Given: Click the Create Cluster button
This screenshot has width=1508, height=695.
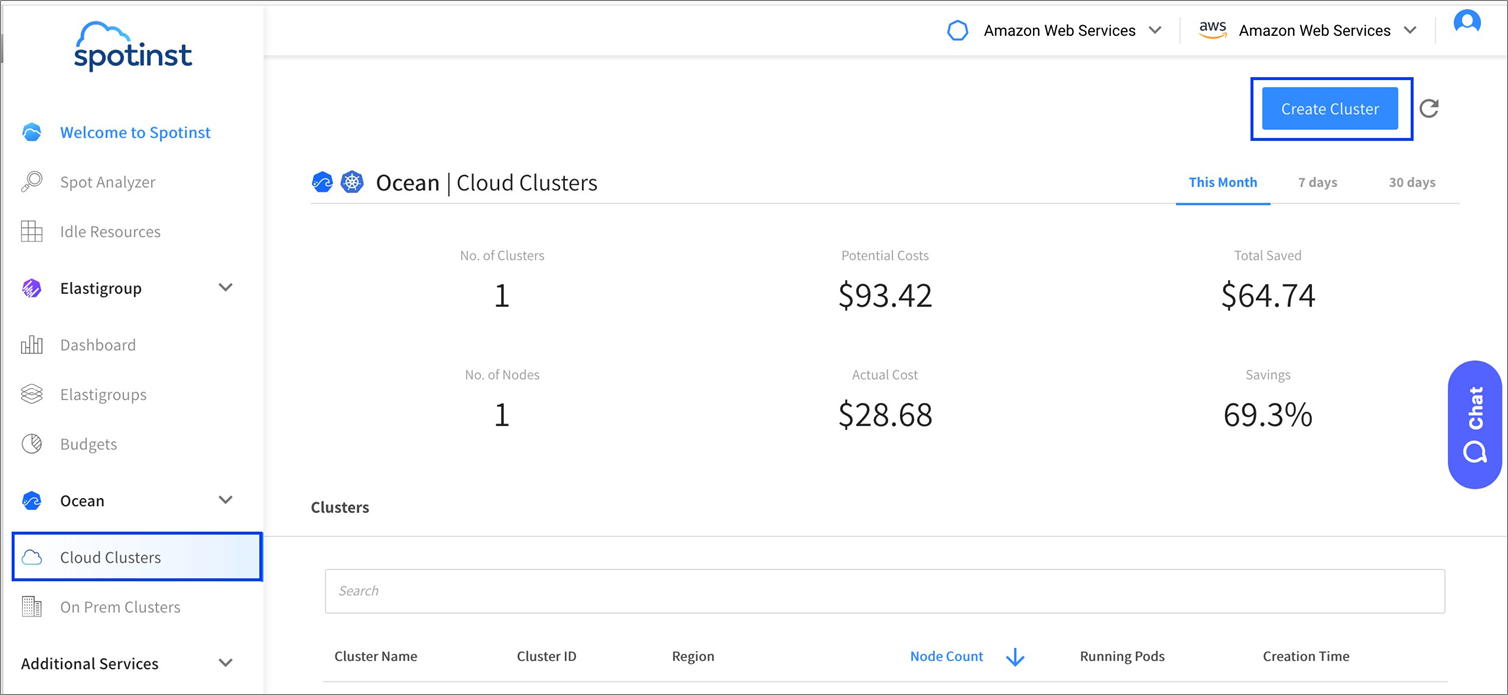Looking at the screenshot, I should point(1329,109).
